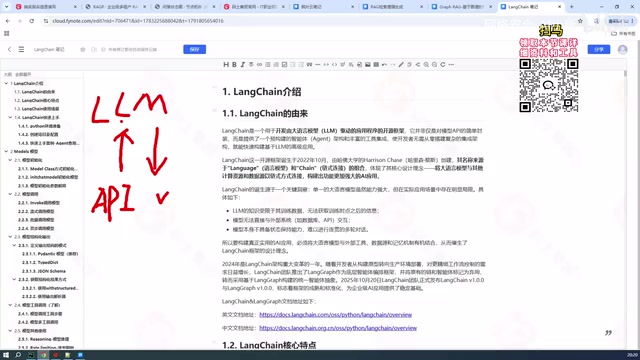This screenshot has width=640, height=360.
Task: Switch to the LangChain 笔记 browser tab
Action: tap(531, 7)
